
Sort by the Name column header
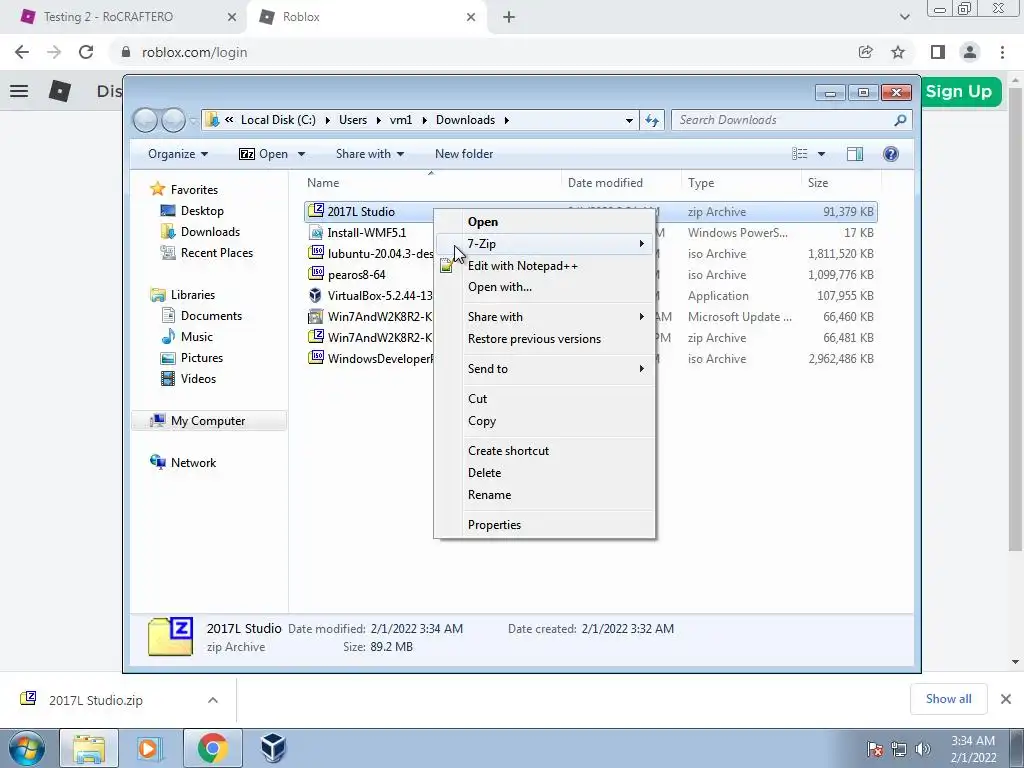point(431,183)
